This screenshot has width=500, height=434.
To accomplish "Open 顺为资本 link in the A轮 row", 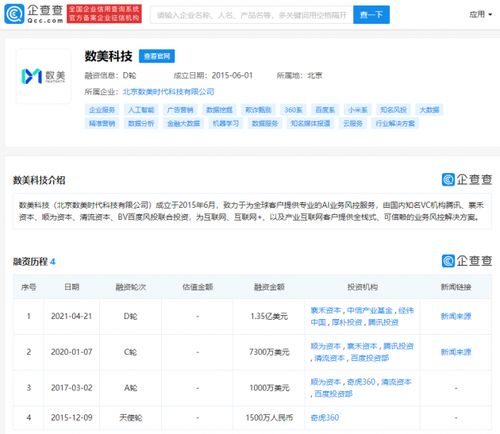I will [326, 382].
